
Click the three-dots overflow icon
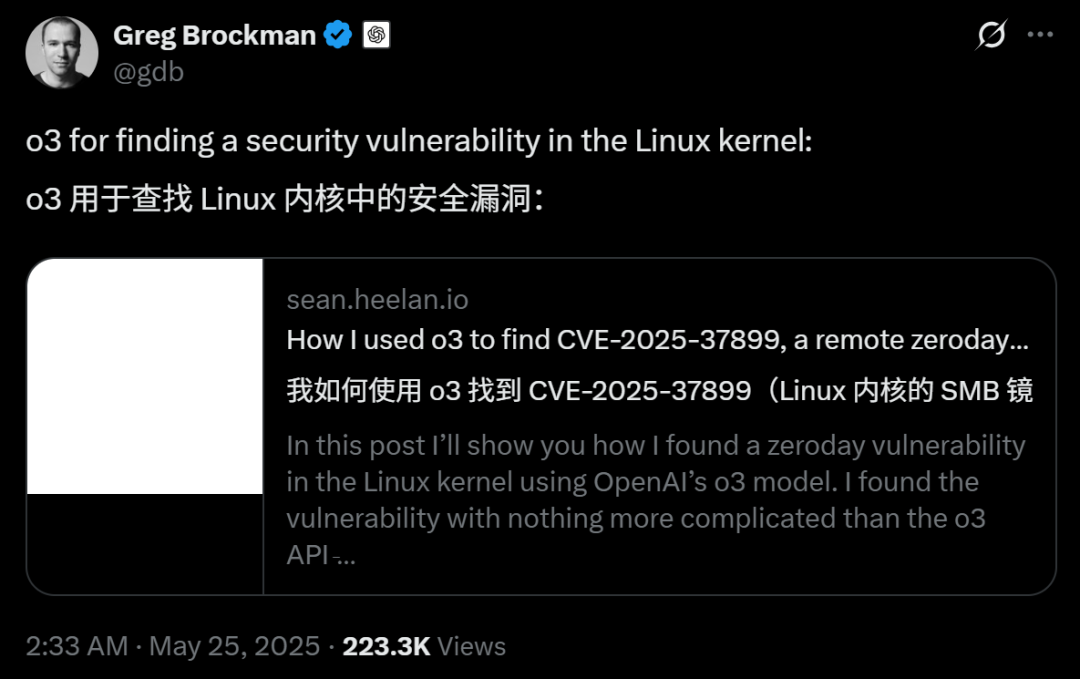[x=1040, y=34]
